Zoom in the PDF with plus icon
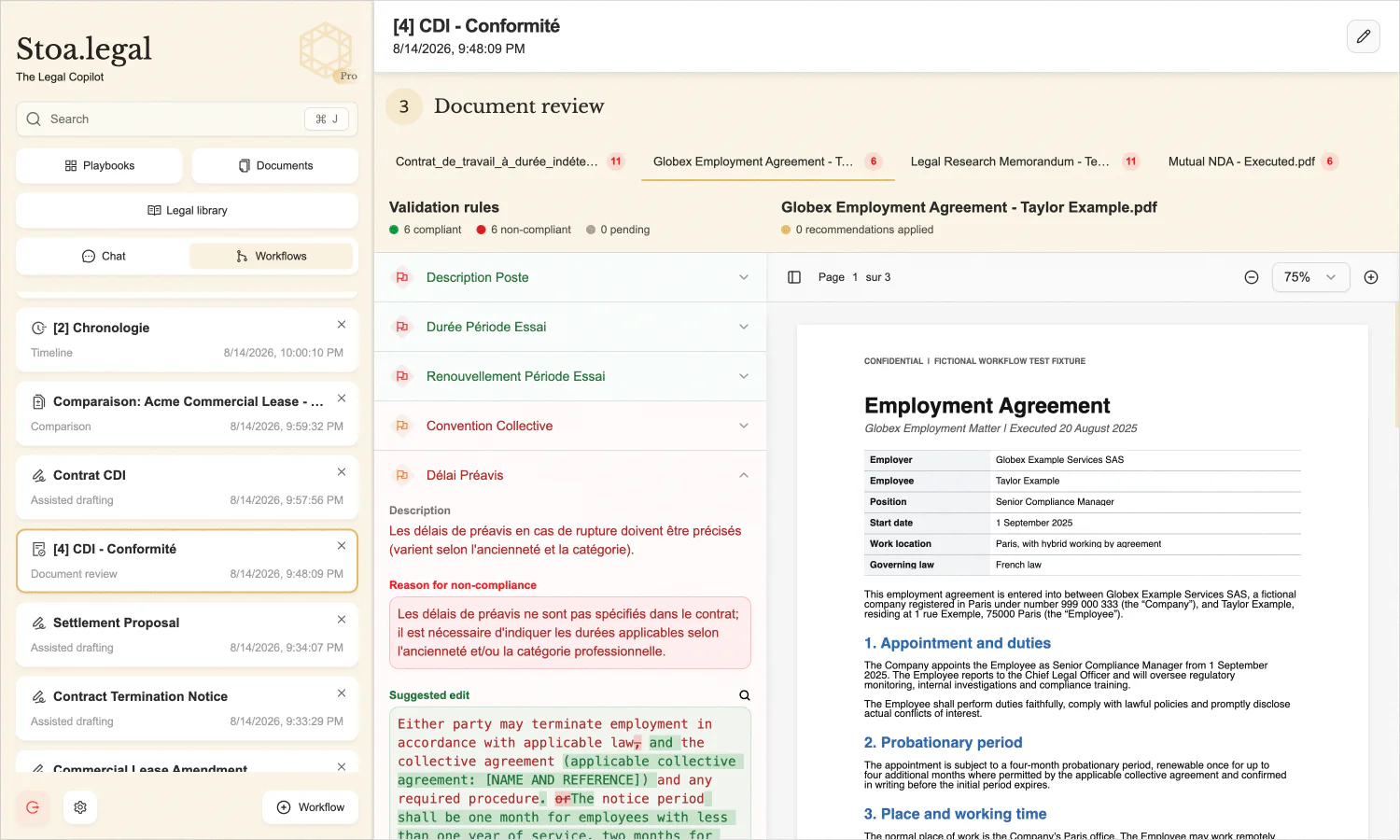 1371,277
